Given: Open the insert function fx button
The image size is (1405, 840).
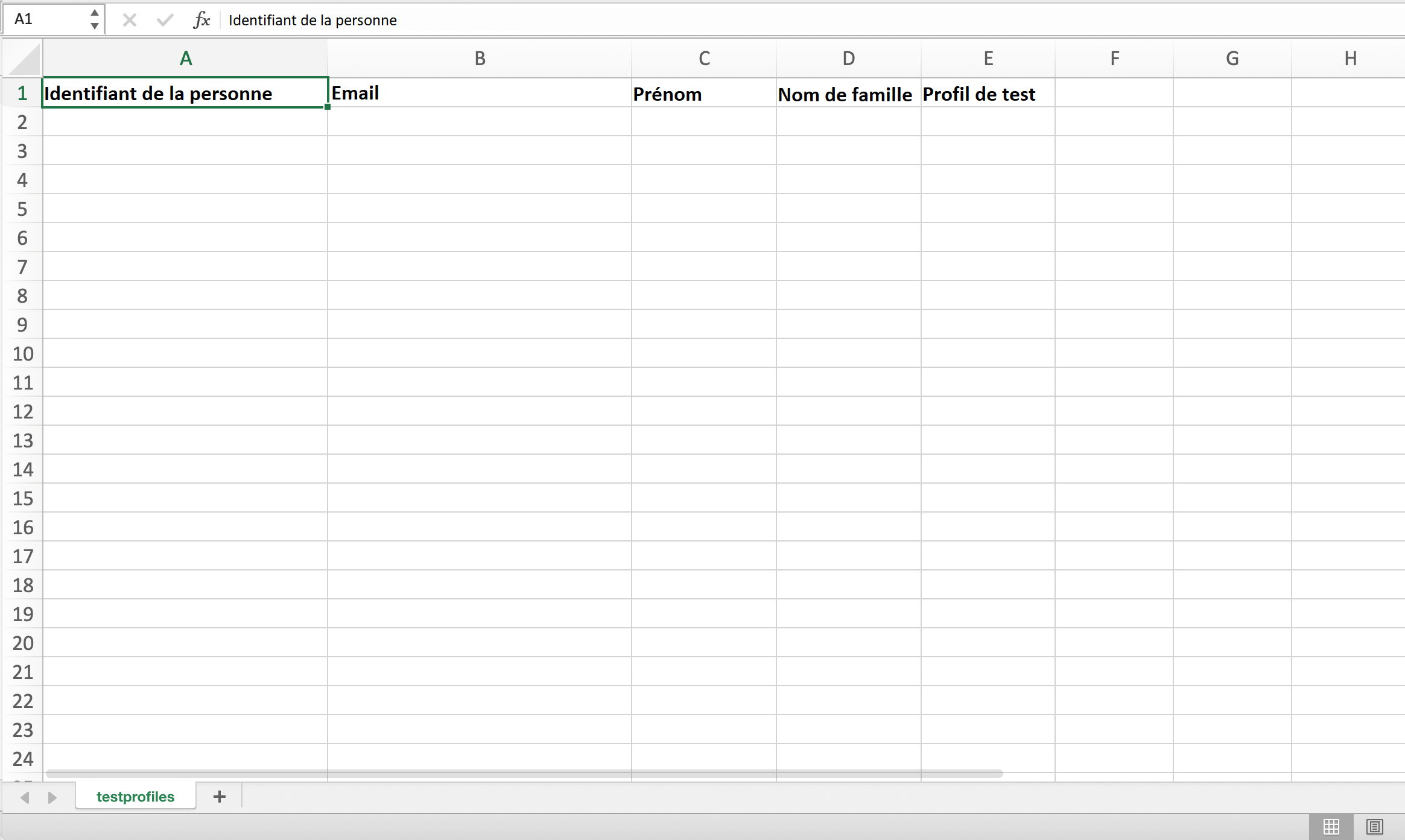Looking at the screenshot, I should pos(201,20).
